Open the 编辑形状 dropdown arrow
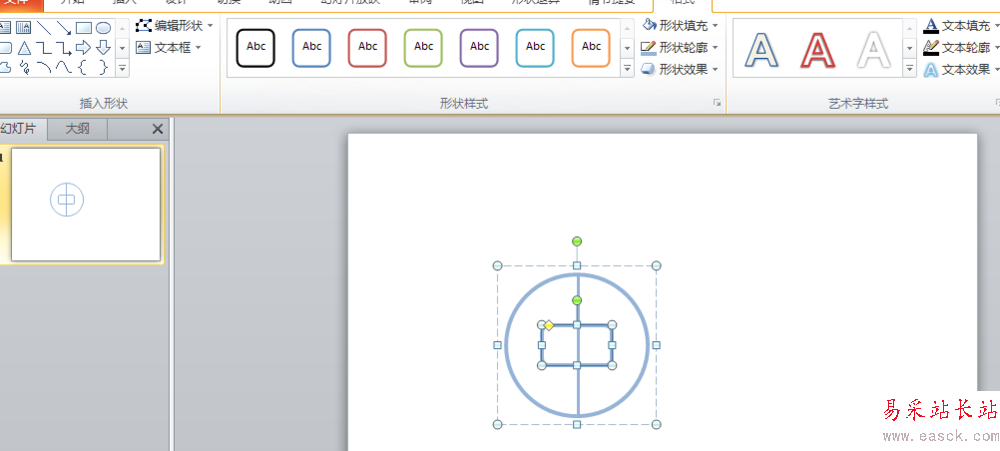The image size is (1000, 451). tap(210, 26)
